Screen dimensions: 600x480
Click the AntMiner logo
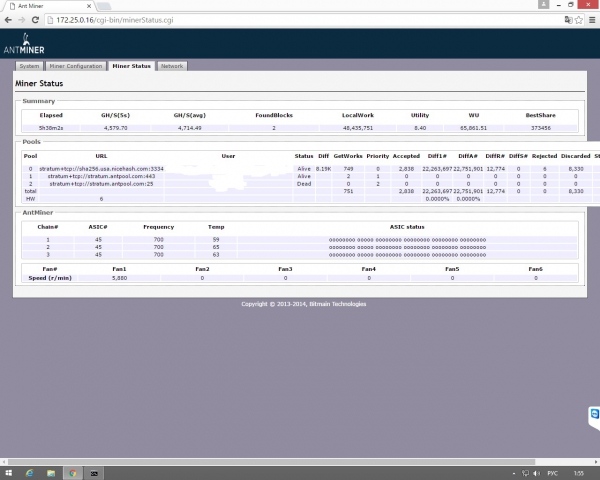pos(24,43)
